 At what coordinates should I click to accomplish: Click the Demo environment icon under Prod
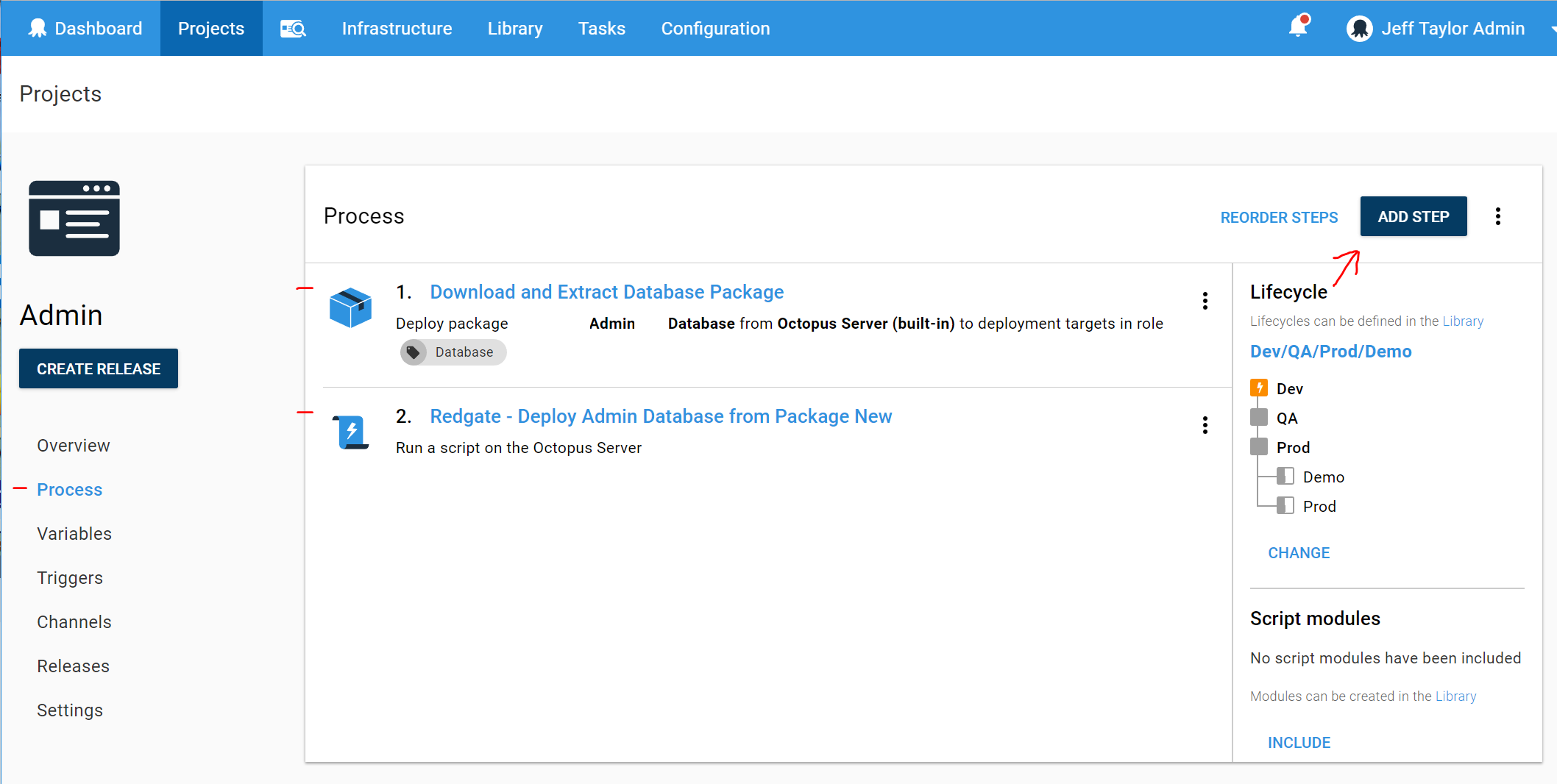[1285, 476]
